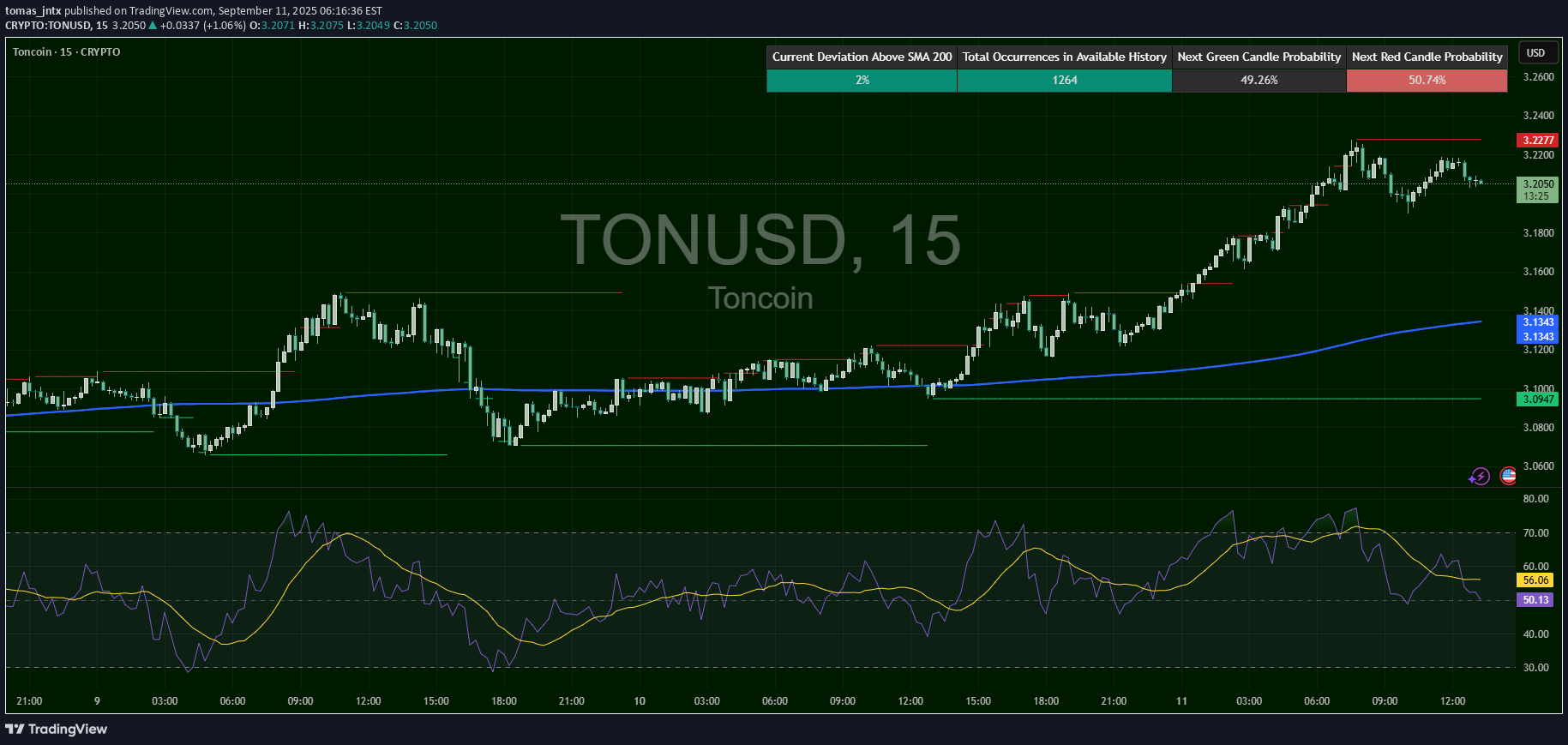Click the 3.0800 price axis label
Viewport: 1568px width, 745px height.
point(1538,428)
